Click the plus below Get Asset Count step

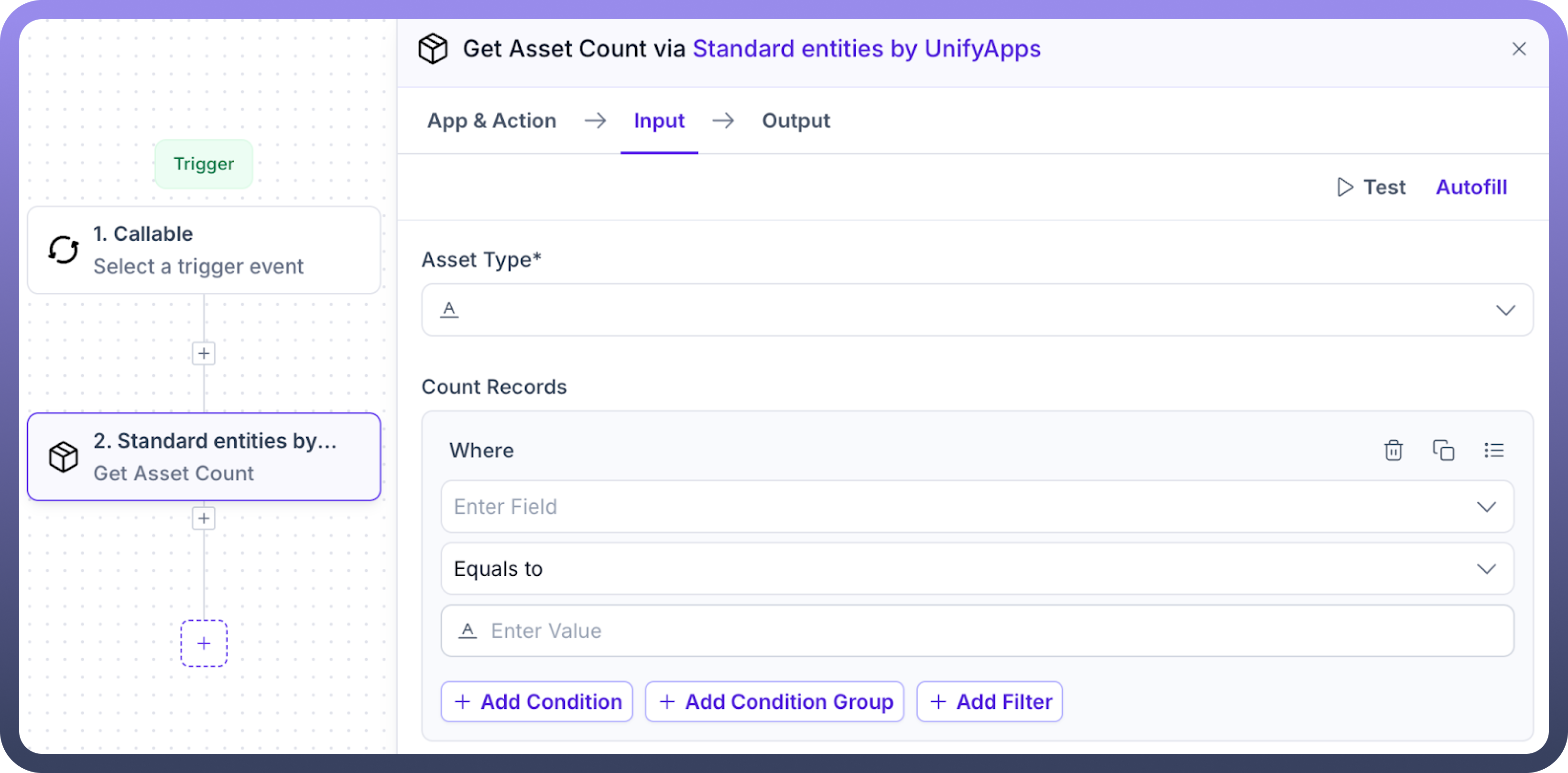(x=204, y=519)
